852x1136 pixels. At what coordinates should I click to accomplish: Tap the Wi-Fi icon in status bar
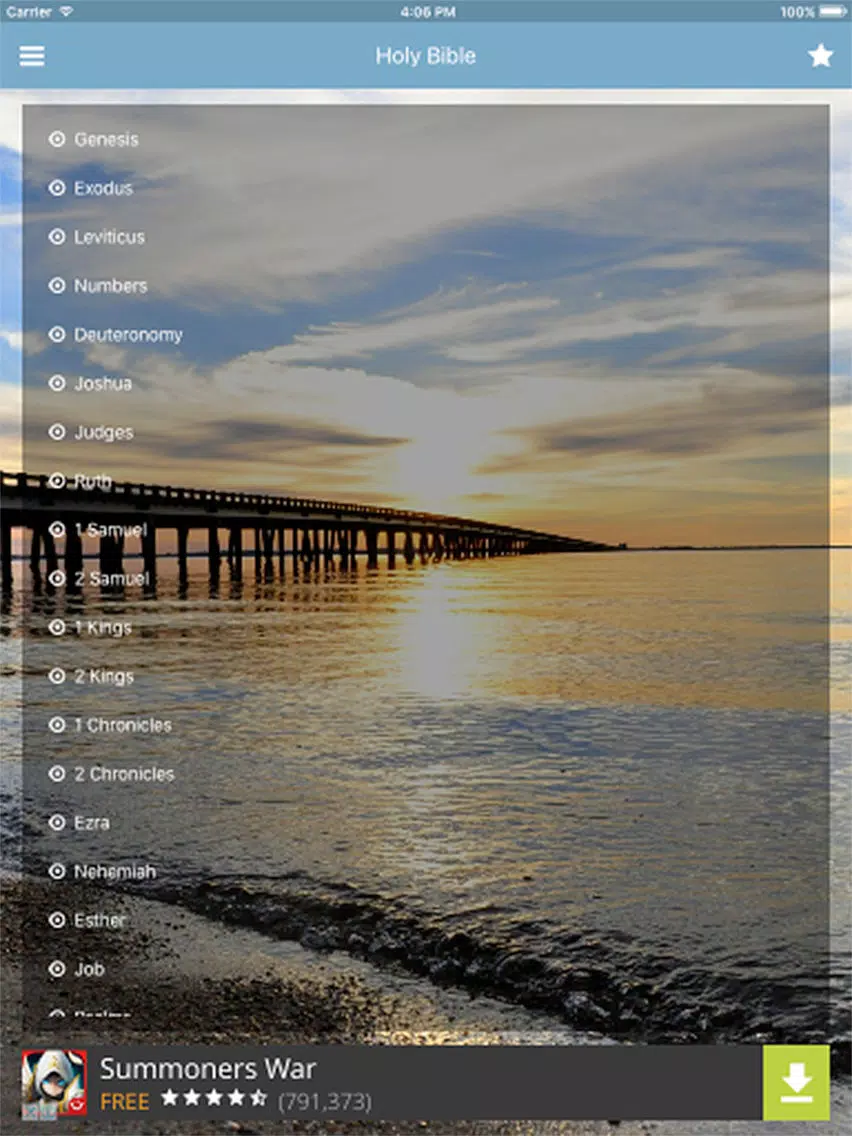point(66,11)
